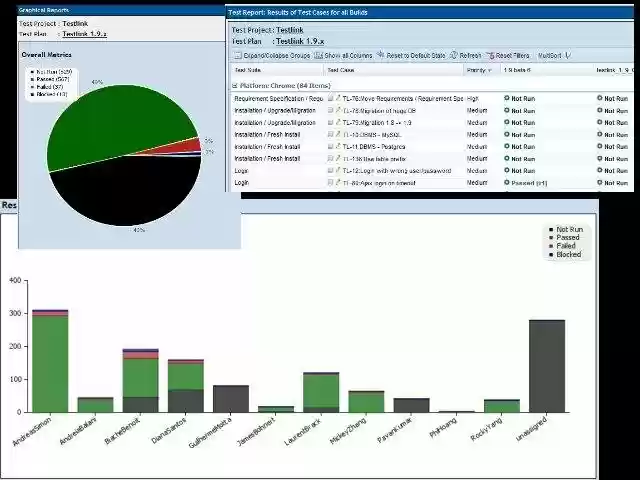
Task: Click the Reset Filters icon
Action: tap(490, 56)
